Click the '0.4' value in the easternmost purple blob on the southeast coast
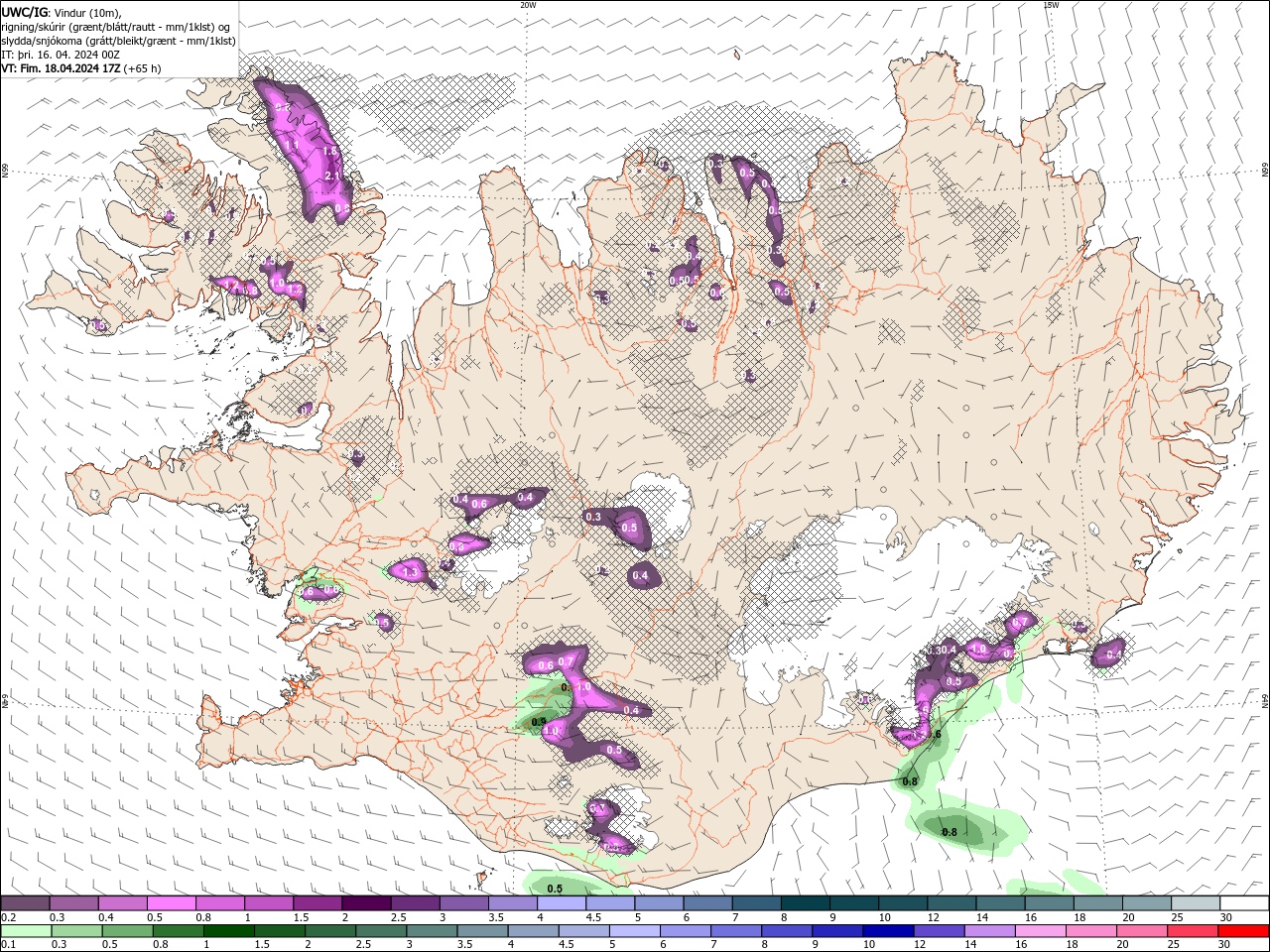The image size is (1270, 952). pyautogui.click(x=1113, y=654)
